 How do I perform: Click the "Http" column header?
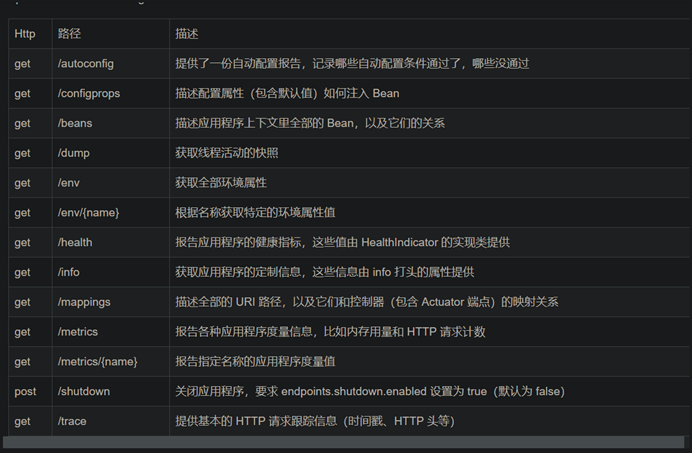[x=25, y=34]
